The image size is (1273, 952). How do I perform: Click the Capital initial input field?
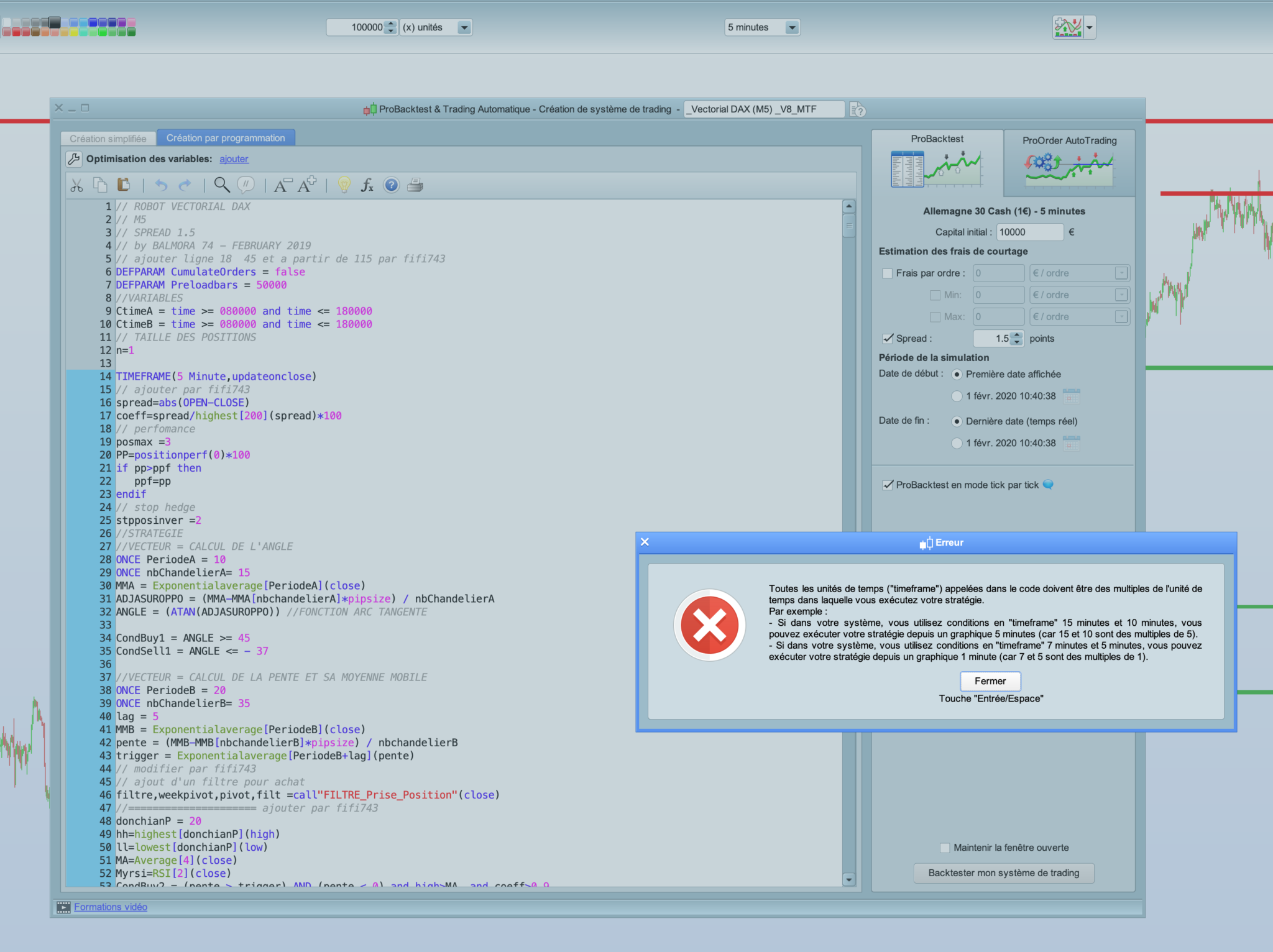[1029, 232]
